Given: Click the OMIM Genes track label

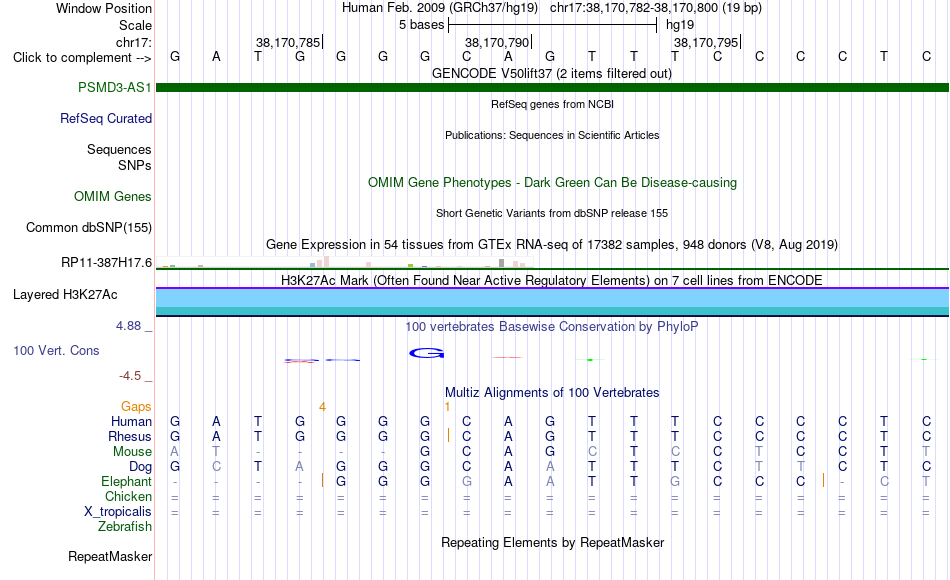Looking at the screenshot, I should click(x=112, y=196).
